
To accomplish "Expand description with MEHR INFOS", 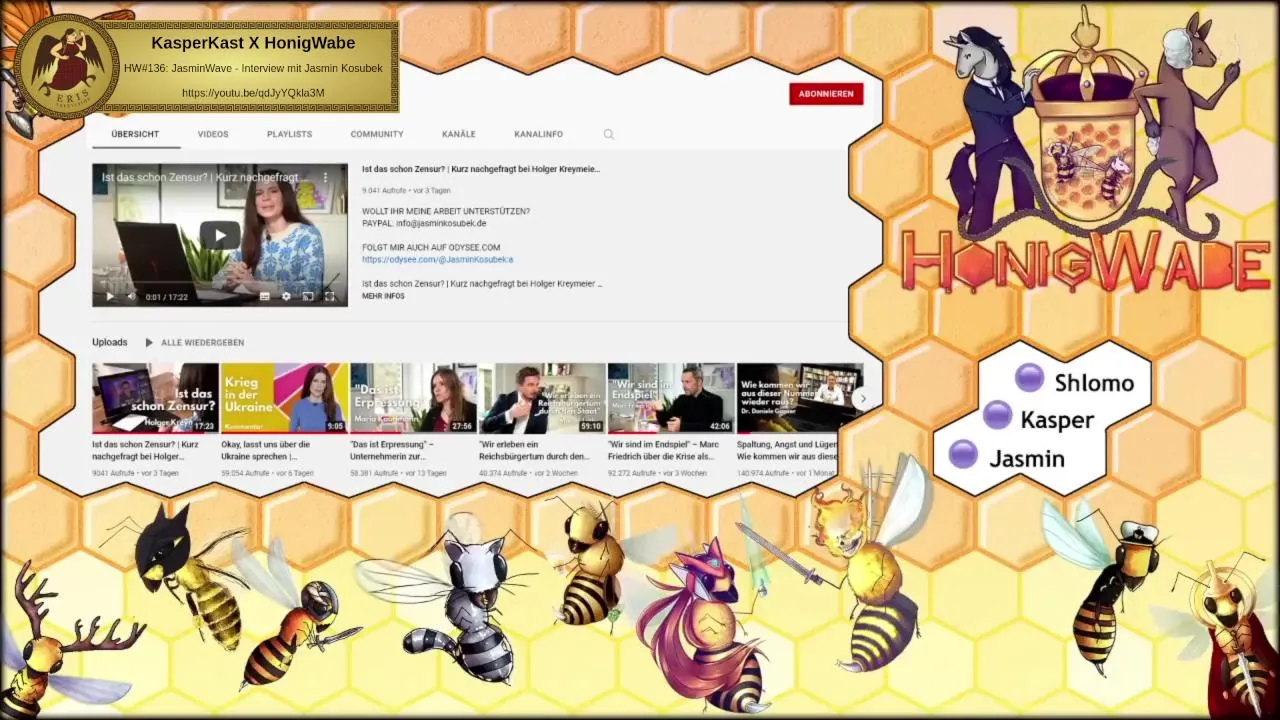I will [x=383, y=296].
